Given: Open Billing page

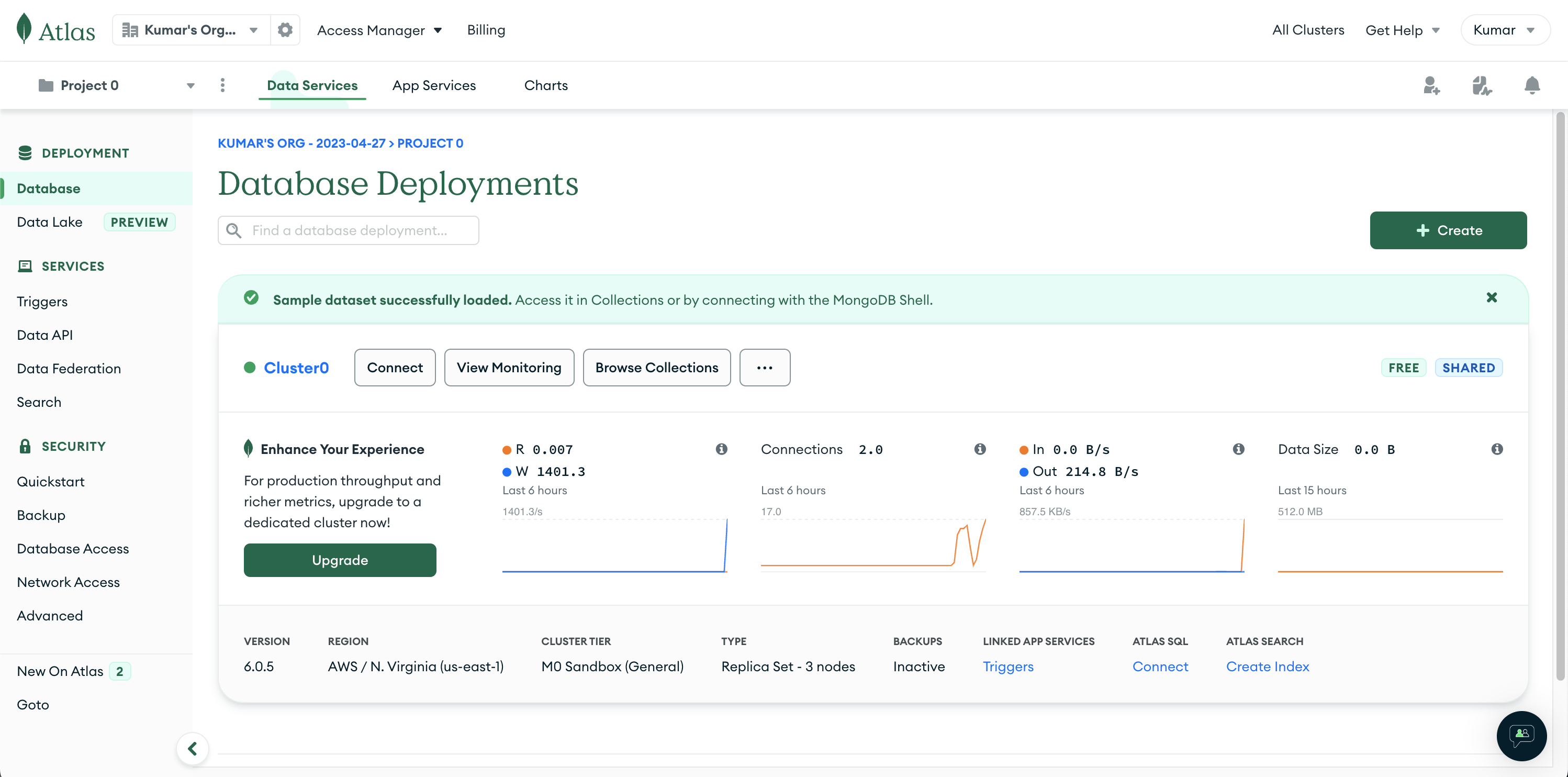Looking at the screenshot, I should [486, 30].
